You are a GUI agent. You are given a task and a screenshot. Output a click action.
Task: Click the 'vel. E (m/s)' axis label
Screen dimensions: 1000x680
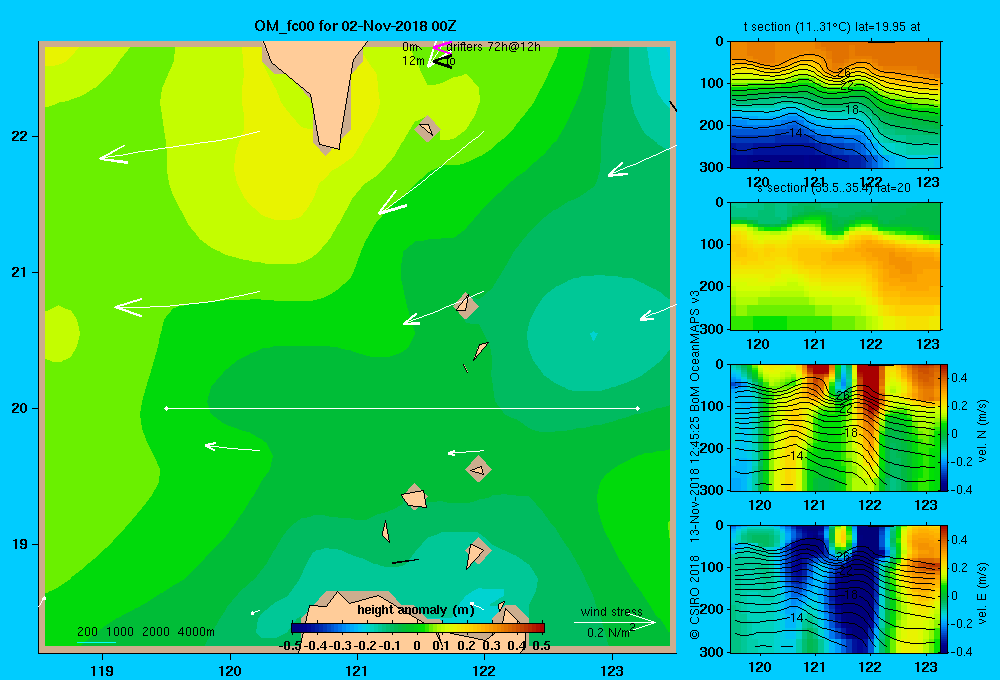[x=982, y=593]
